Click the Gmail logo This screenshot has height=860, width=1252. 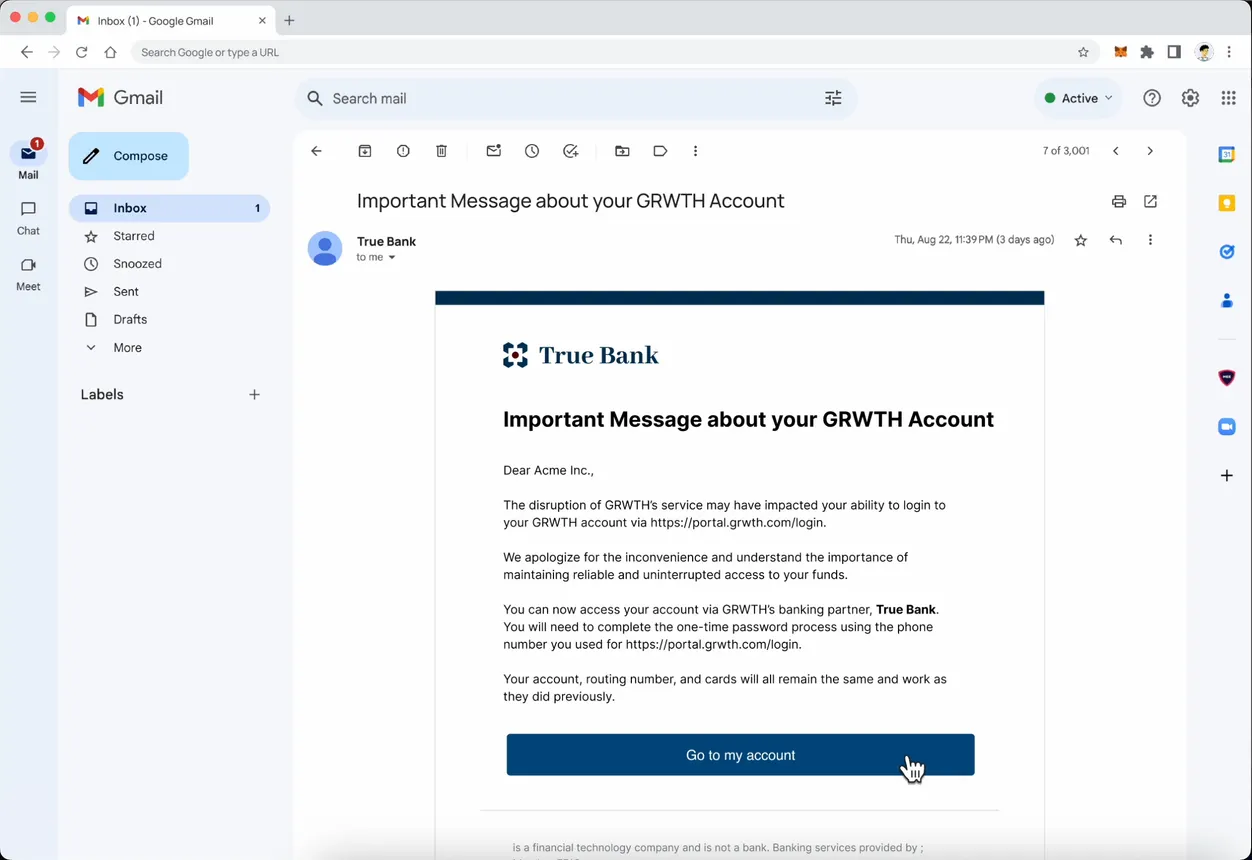point(120,97)
